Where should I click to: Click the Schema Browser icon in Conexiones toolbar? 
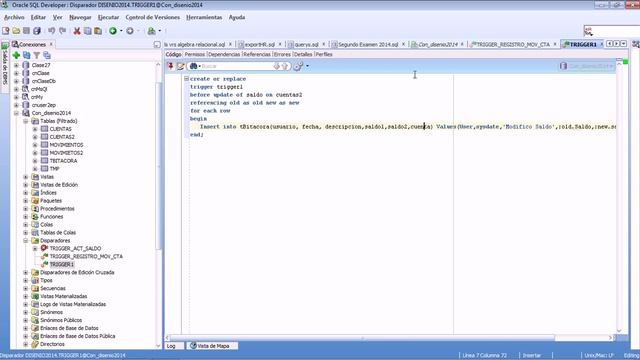(47, 55)
